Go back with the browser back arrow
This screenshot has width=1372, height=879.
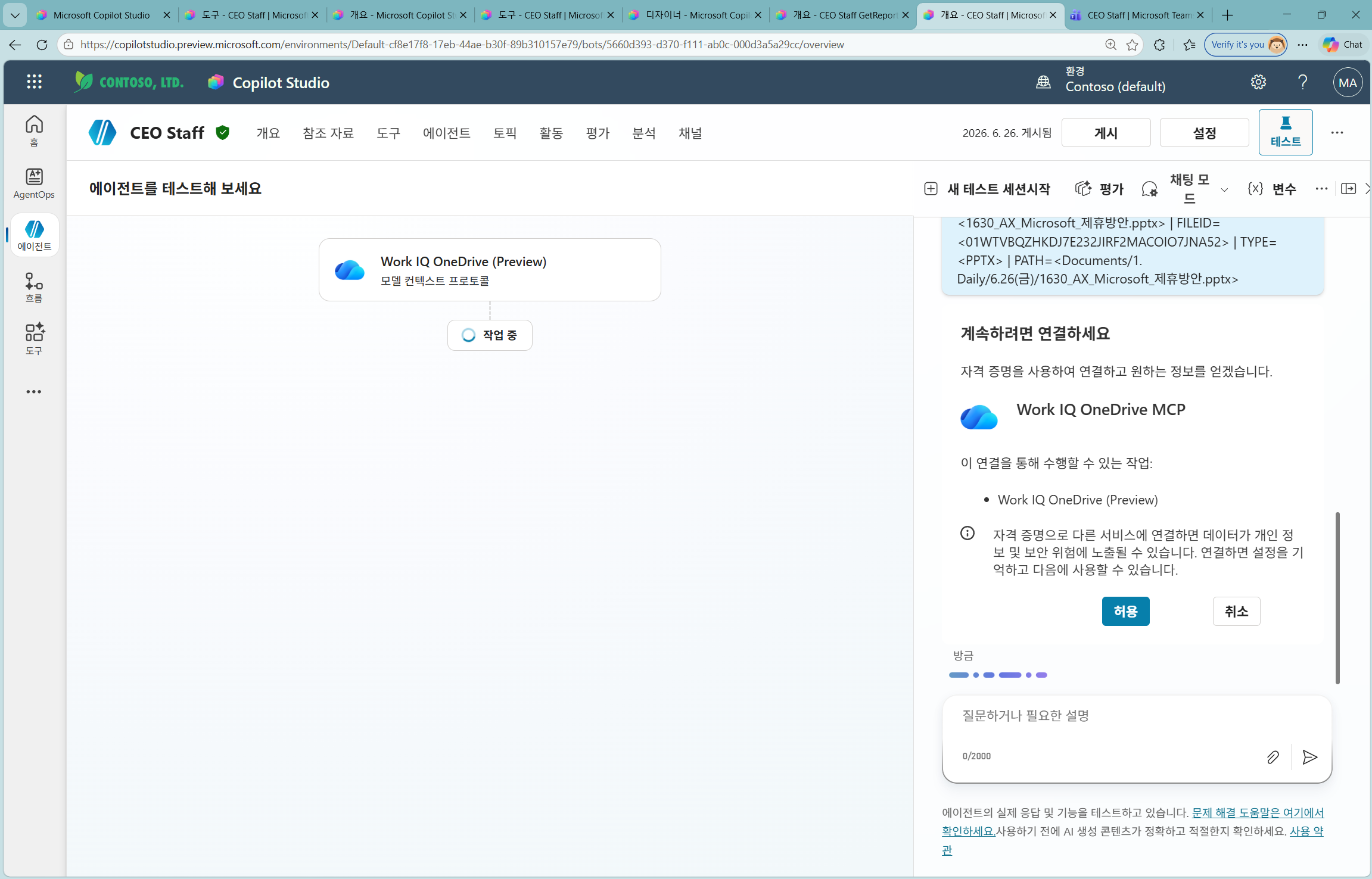coord(15,45)
